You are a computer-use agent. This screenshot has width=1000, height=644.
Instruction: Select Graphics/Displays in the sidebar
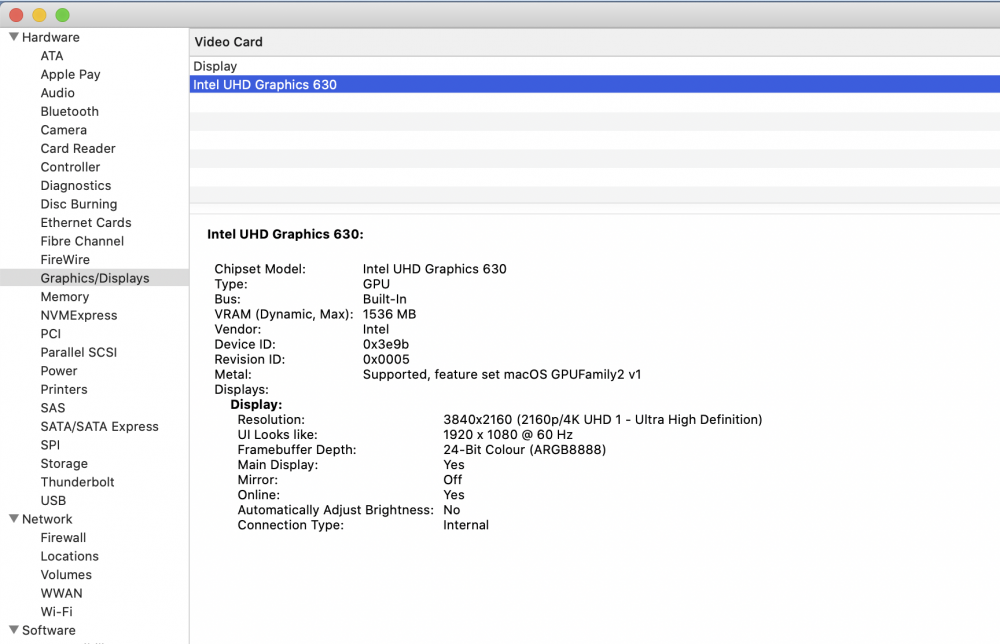coord(95,278)
